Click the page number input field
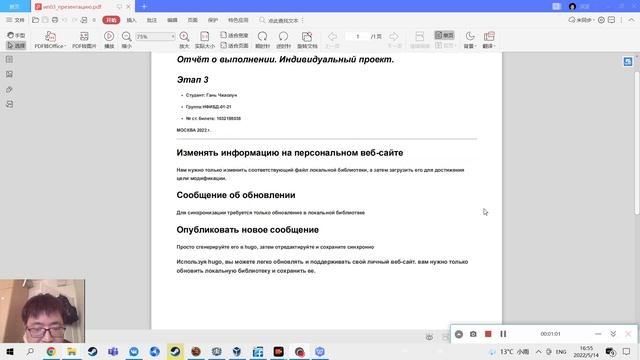The width and height of the screenshot is (640, 360). pos(358,36)
